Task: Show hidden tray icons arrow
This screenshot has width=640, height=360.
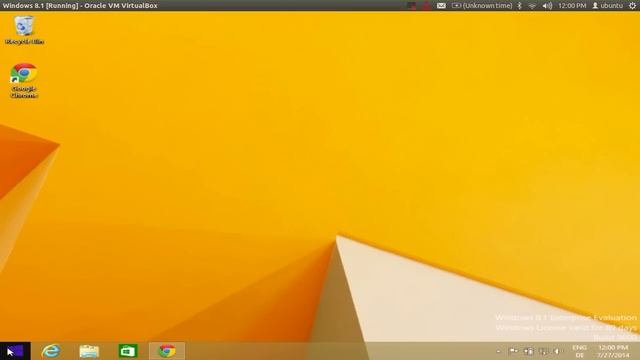Action: (x=498, y=351)
